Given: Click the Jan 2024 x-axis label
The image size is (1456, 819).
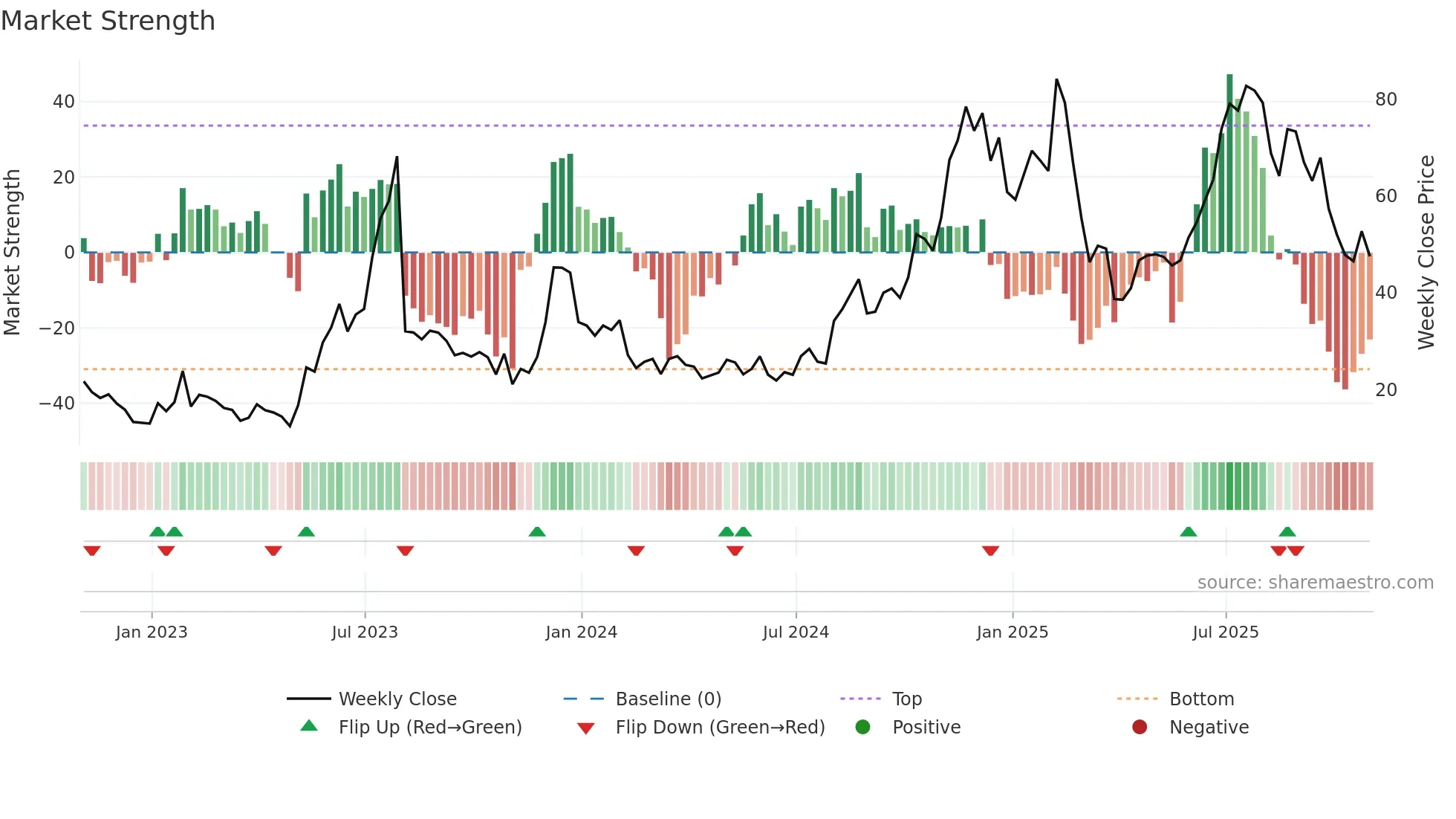Looking at the screenshot, I should pyautogui.click(x=581, y=632).
